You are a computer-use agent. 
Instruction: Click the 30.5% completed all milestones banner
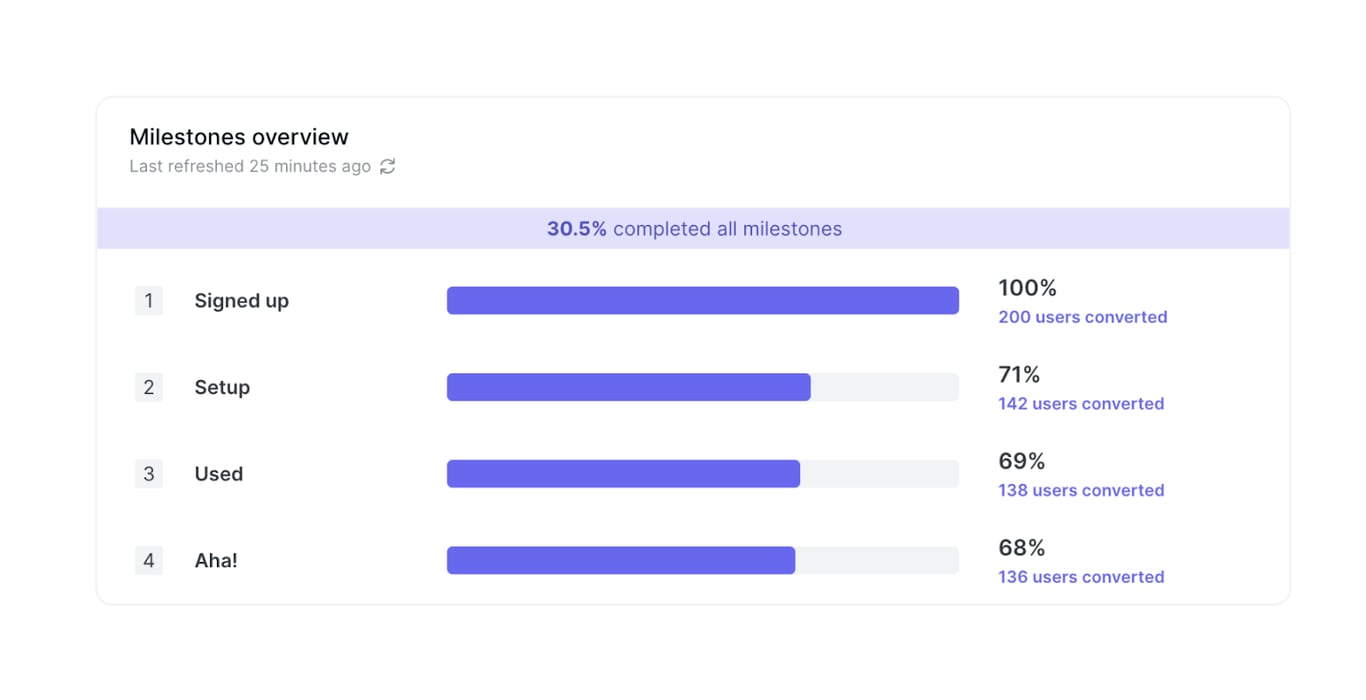pos(693,229)
